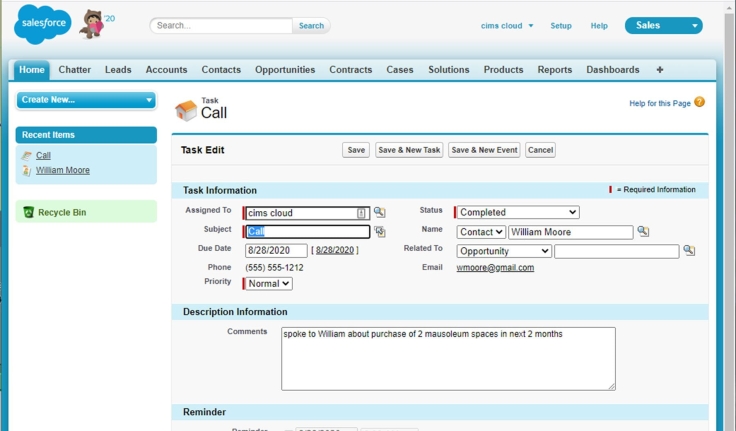
Task: Open the Sales app switcher menu
Action: coord(663,26)
